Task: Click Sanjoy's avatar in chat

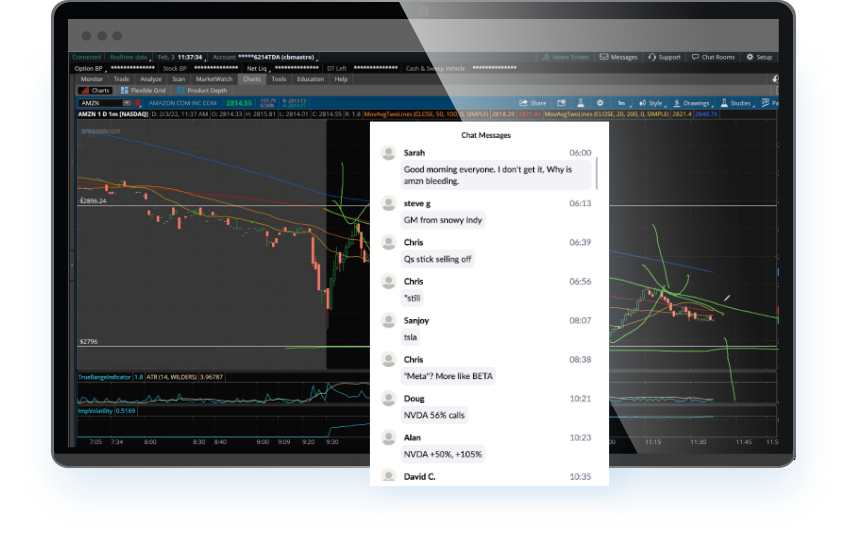Action: (x=388, y=320)
